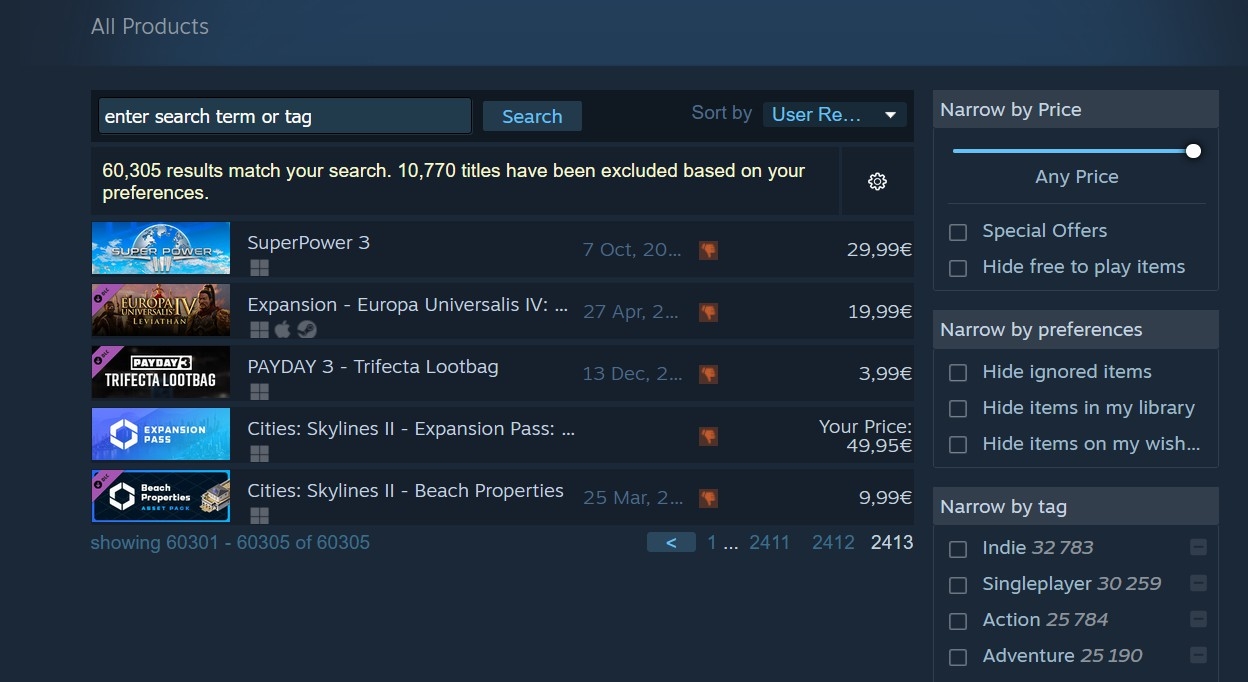Exclude the Action tag minus button
The image size is (1248, 682).
click(1198, 619)
